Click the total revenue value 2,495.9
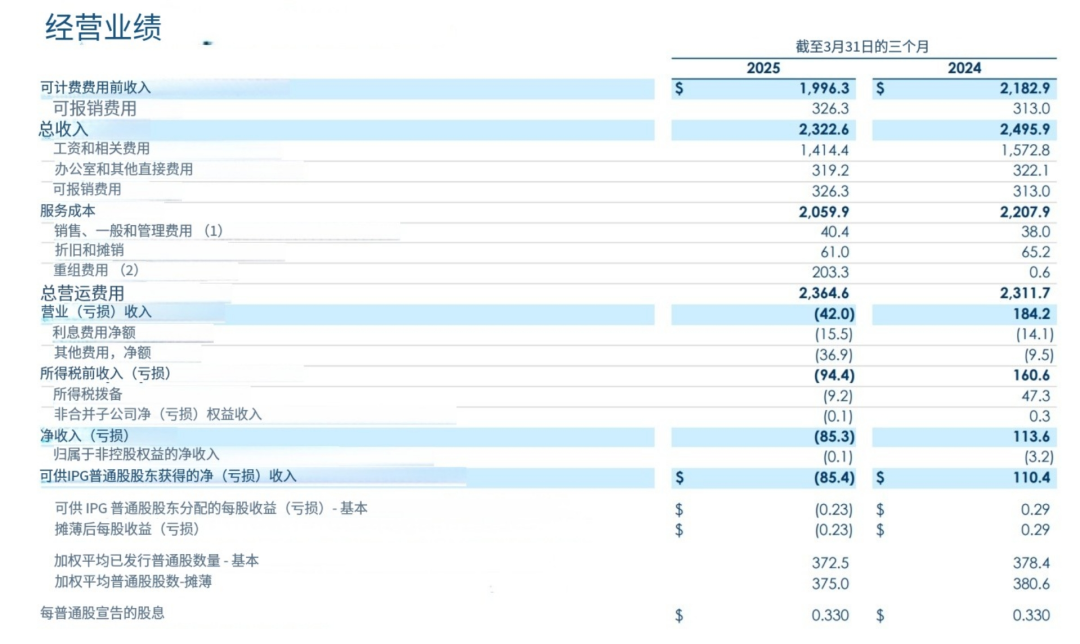The width and height of the screenshot is (1080, 644). (x=1025, y=129)
